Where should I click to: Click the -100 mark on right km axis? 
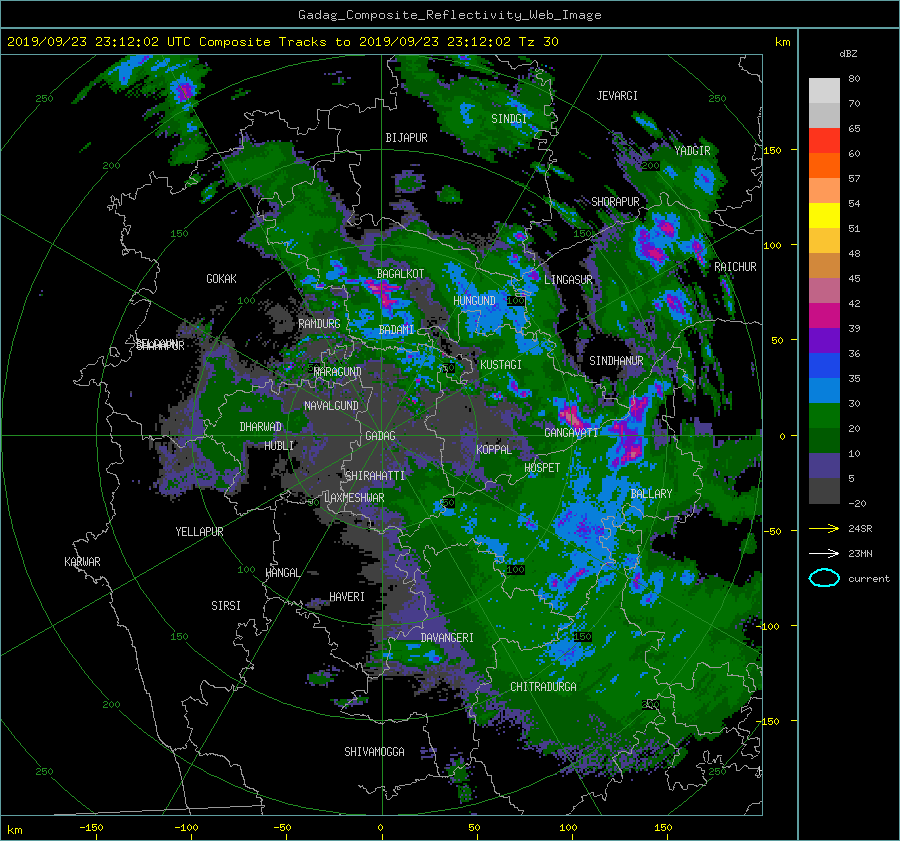pyautogui.click(x=767, y=626)
